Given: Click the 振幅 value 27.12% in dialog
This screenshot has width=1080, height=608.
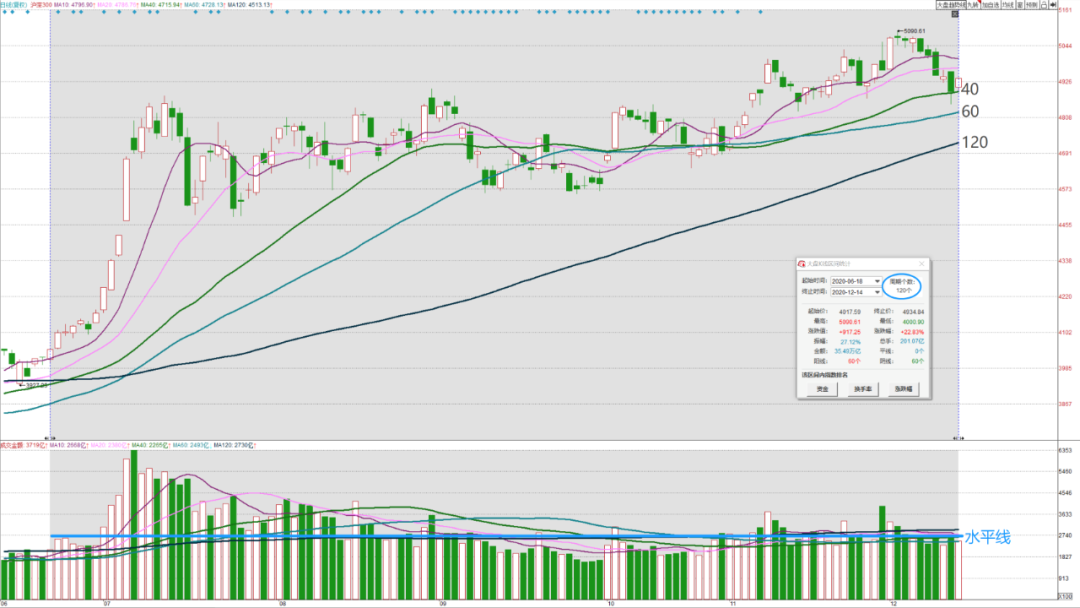Looking at the screenshot, I should pos(851,342).
